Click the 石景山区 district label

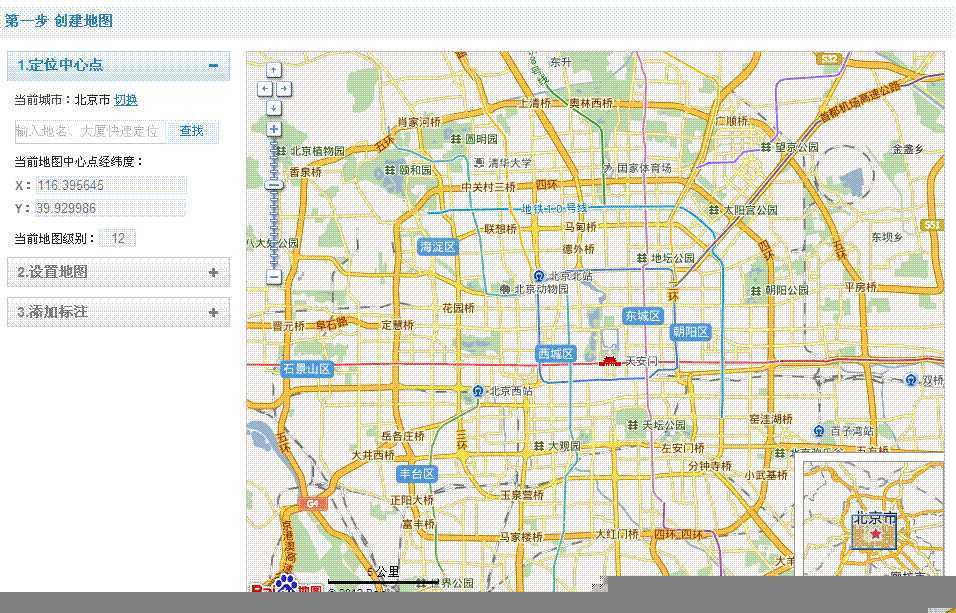click(x=307, y=368)
